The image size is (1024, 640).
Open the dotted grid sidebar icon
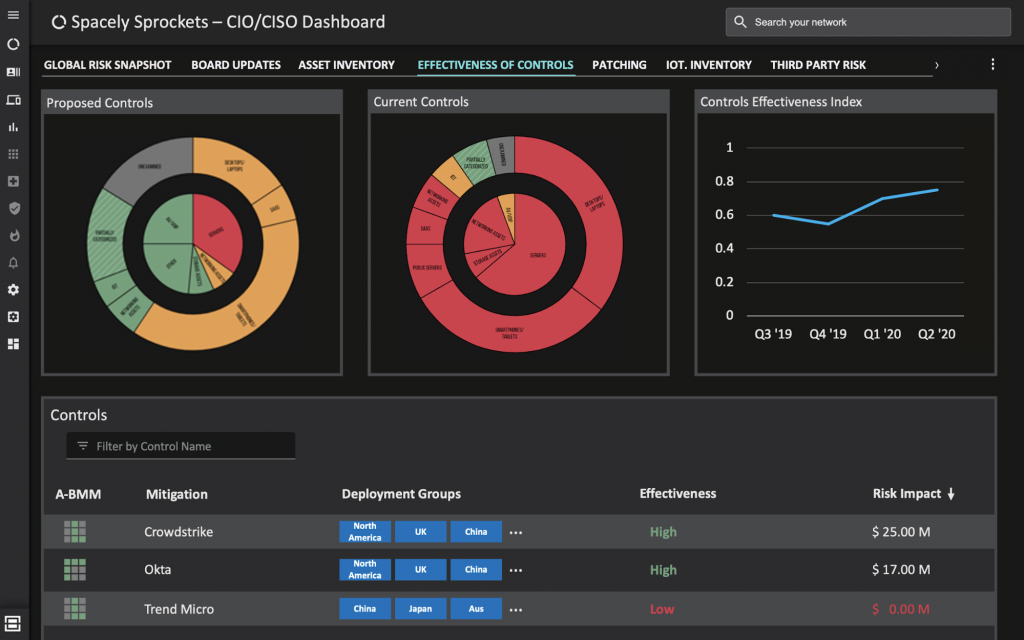13,154
